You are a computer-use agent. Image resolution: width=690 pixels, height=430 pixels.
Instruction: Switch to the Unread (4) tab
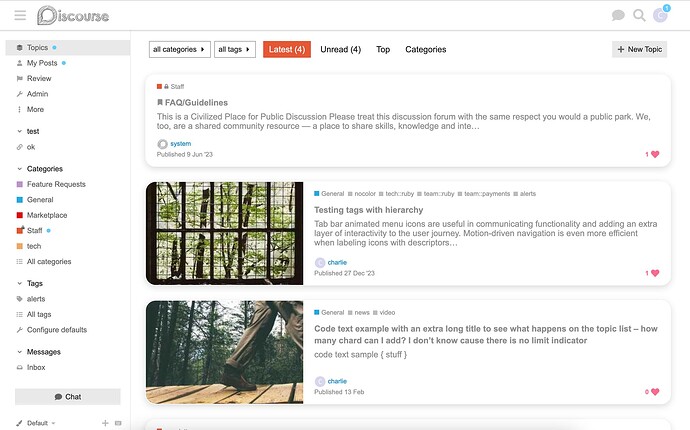coord(341,49)
